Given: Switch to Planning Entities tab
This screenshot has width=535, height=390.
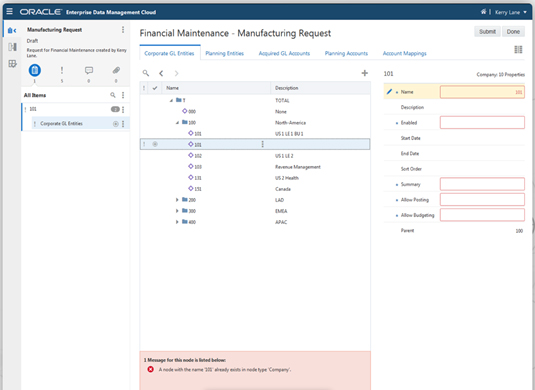Looking at the screenshot, I should 225,53.
